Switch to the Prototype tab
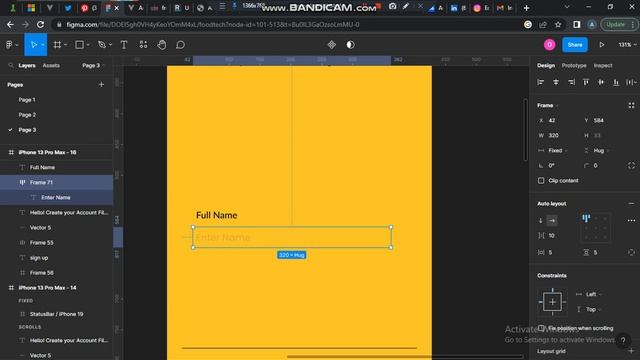Image resolution: width=640 pixels, height=360 pixels. [x=574, y=65]
